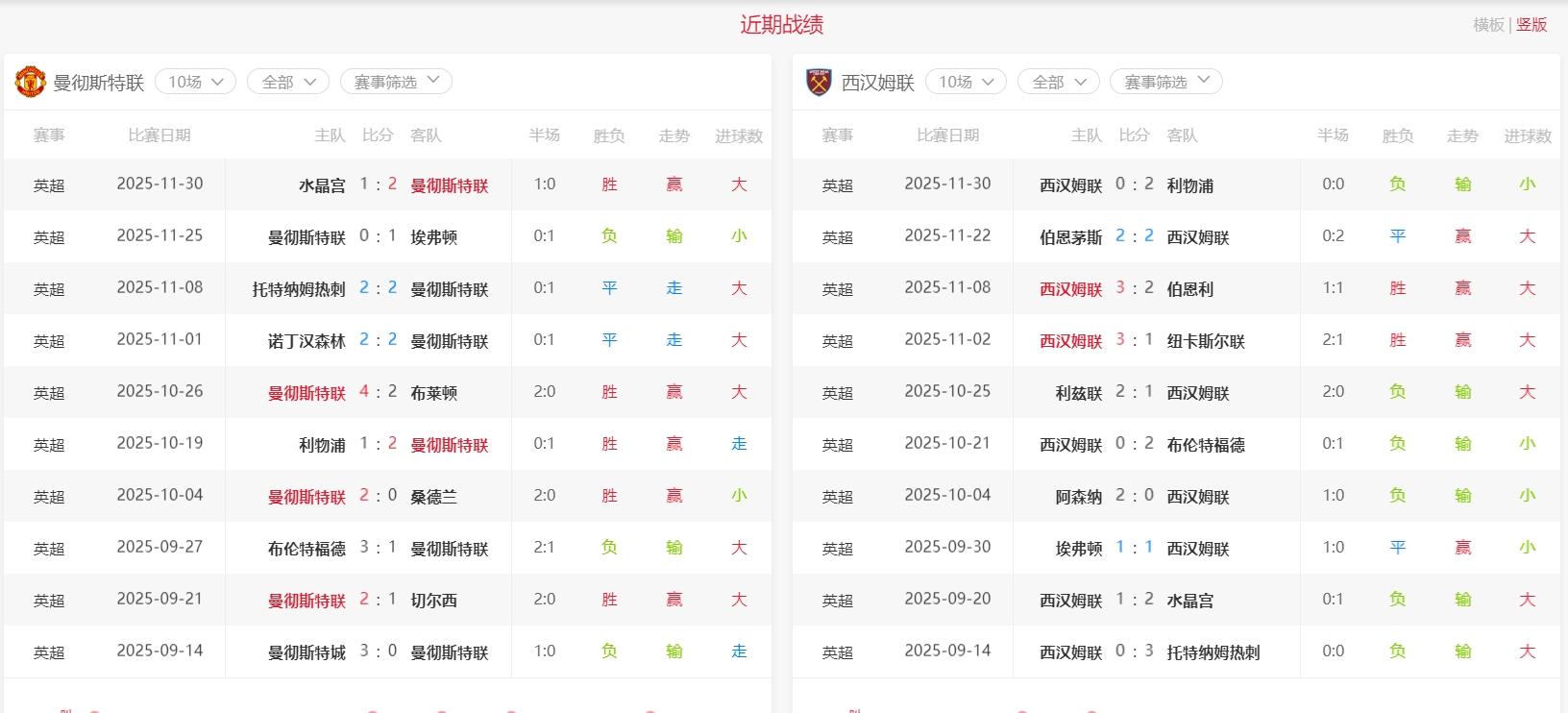
Task: Click the 进球数 column header for Manchester United
Action: [738, 135]
